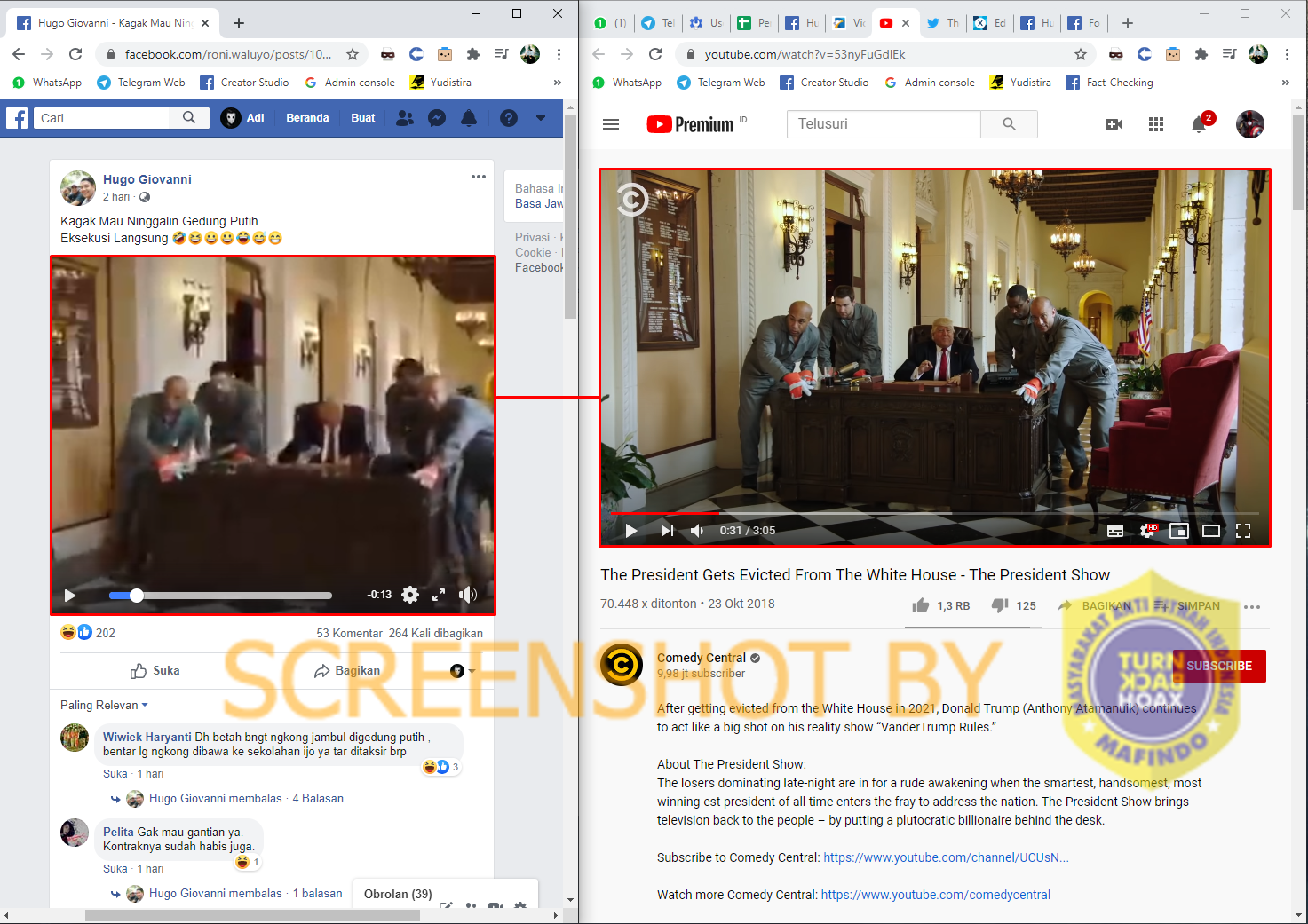Open the comment-as profile selector dropdown

click(463, 671)
